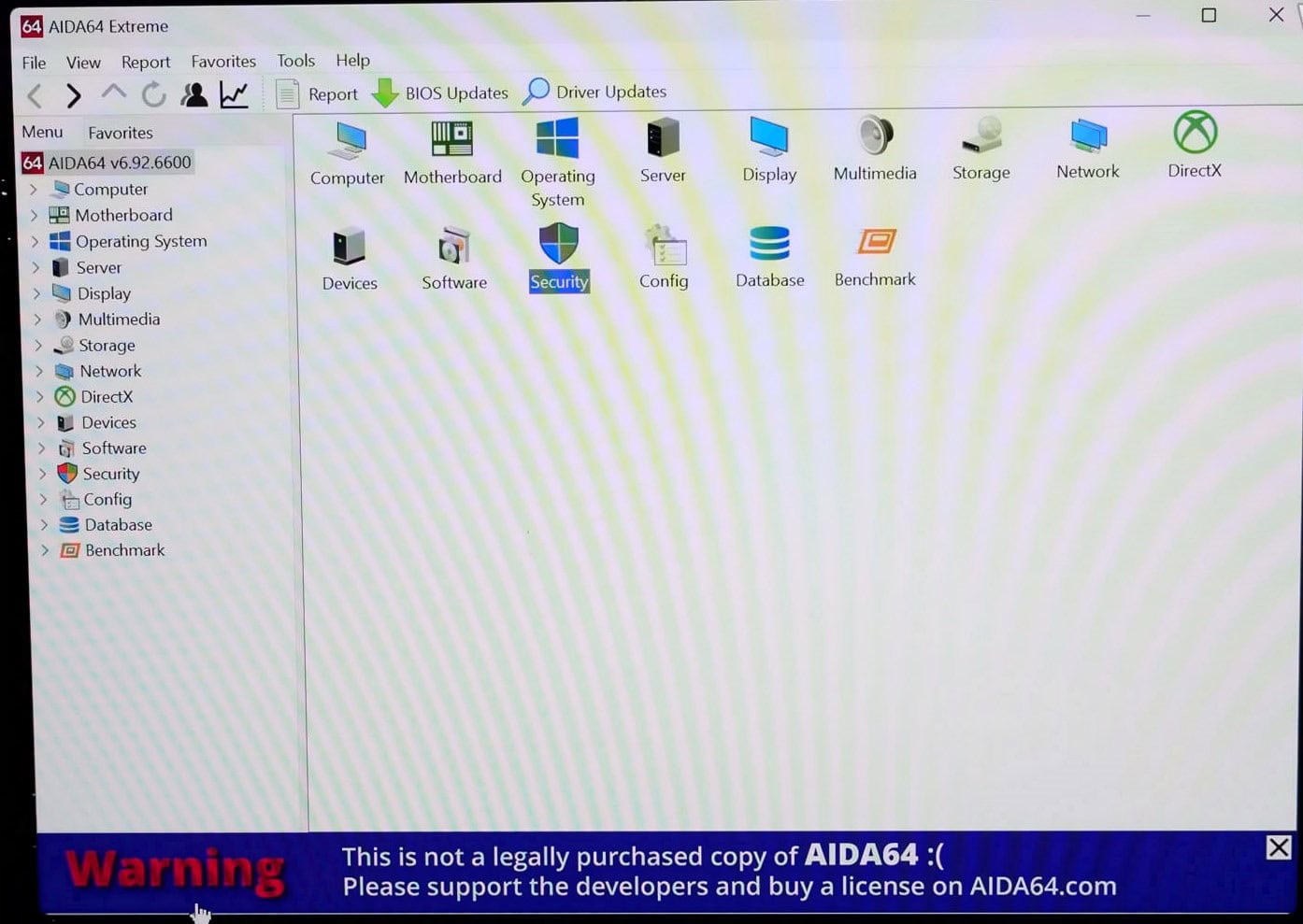
Task: Click the Refresh toolbar icon
Action: (x=153, y=94)
